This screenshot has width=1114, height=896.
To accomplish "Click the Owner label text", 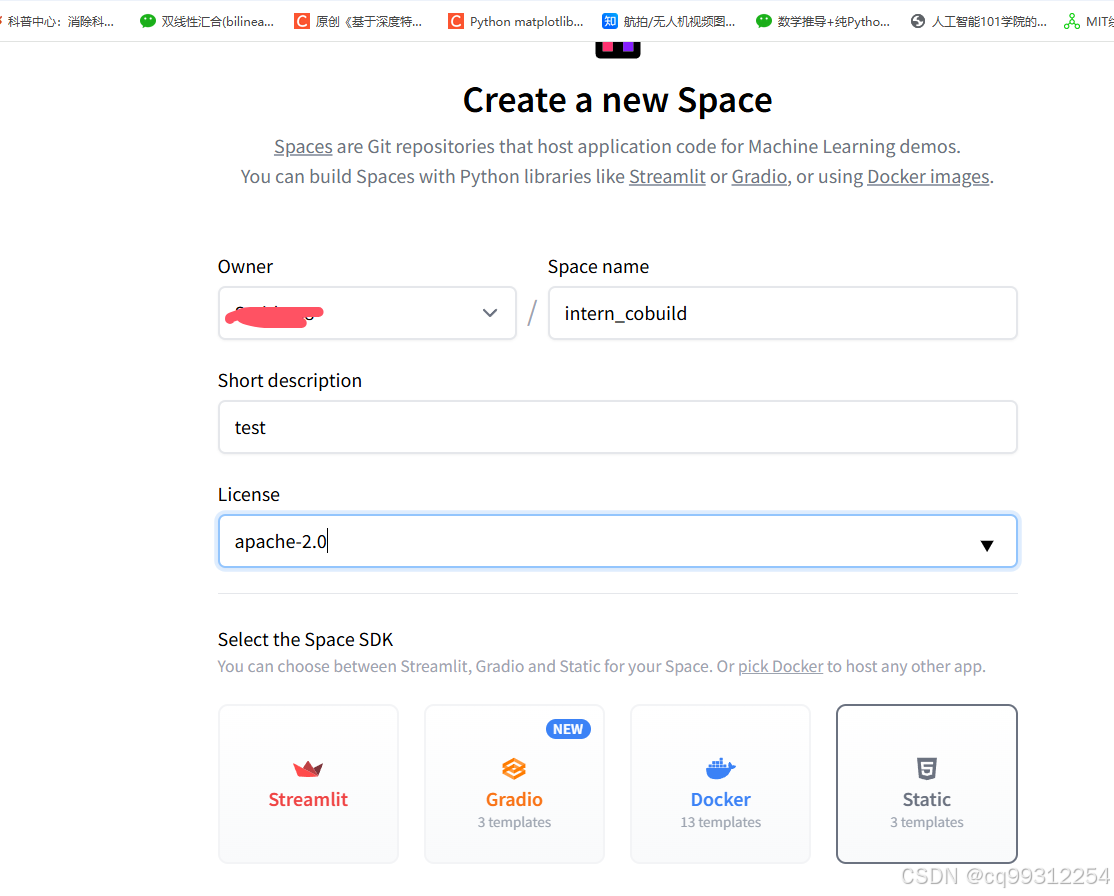I will 245,266.
